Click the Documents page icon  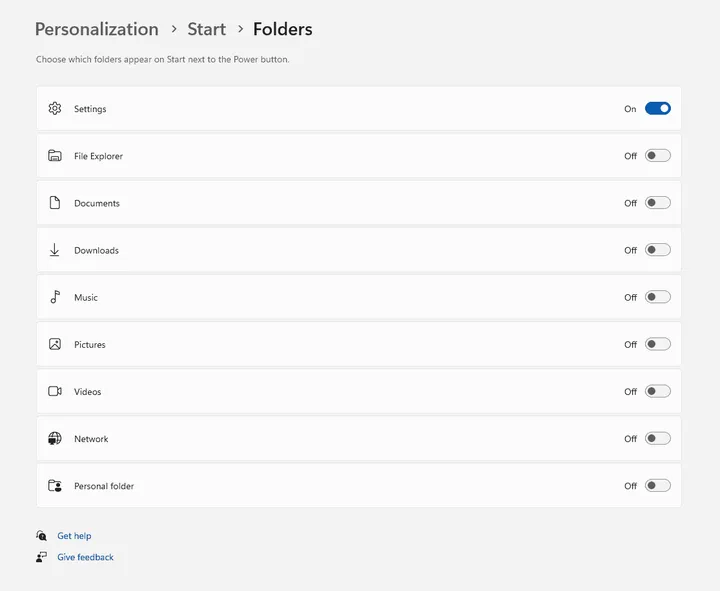55,203
